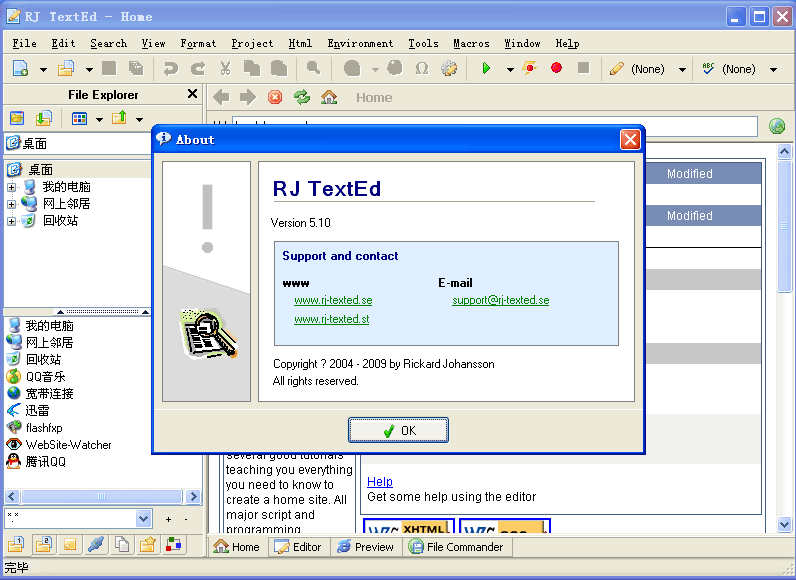
Task: Click the file list horizontal scrollbar
Action: click(102, 496)
